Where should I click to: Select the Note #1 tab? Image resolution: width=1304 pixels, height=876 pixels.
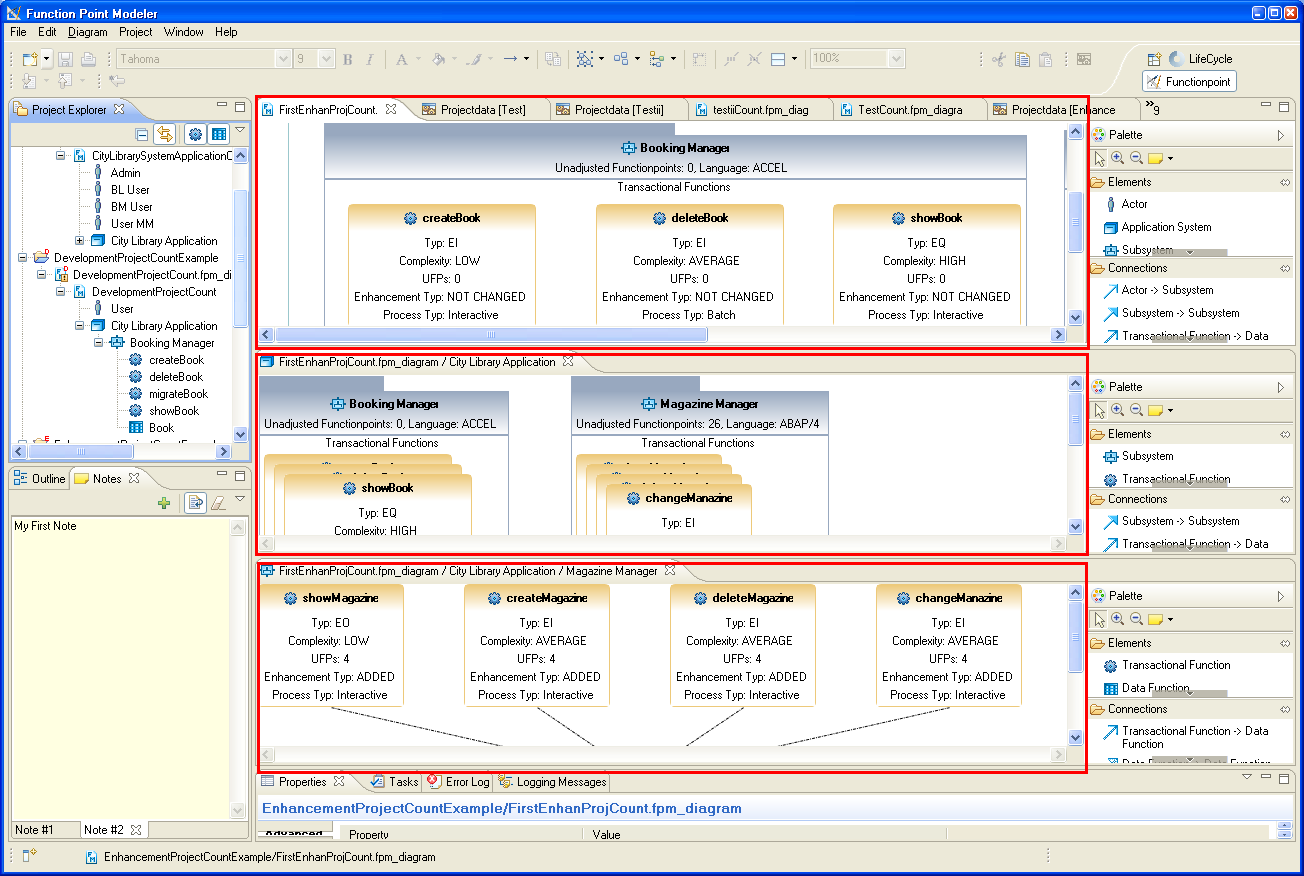34,830
